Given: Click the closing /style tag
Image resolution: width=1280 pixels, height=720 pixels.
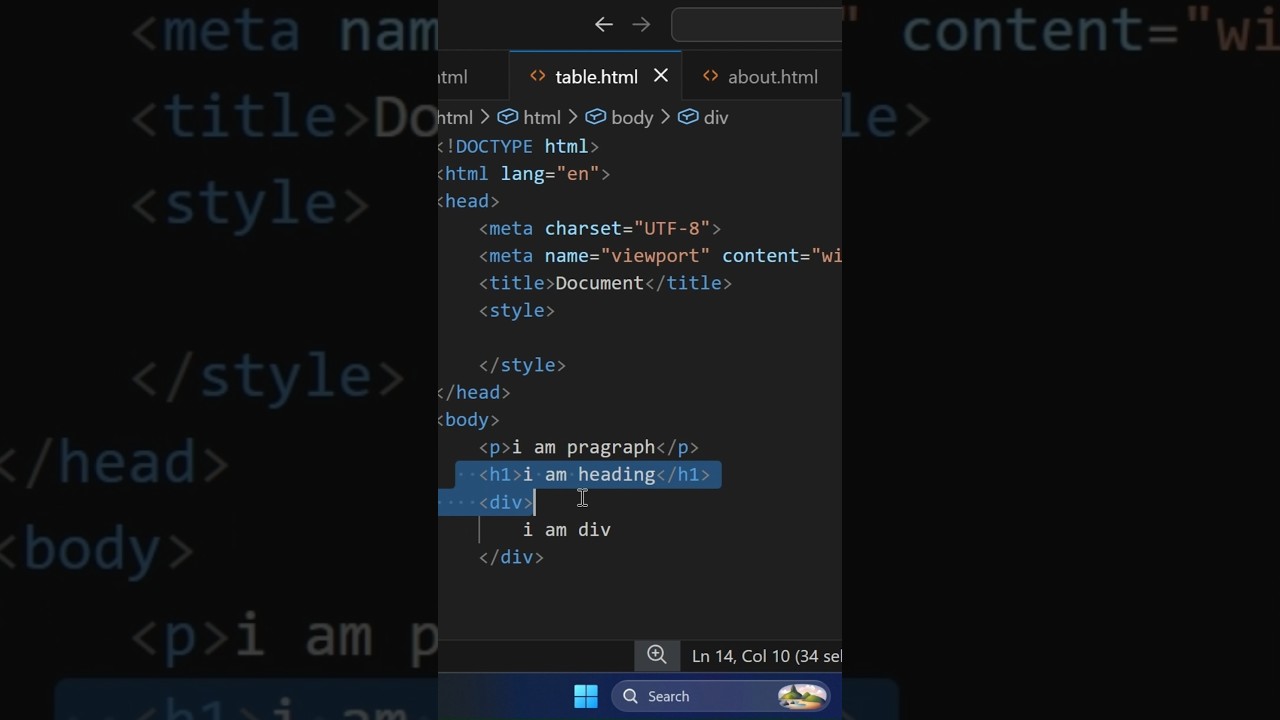Looking at the screenshot, I should pyautogui.click(x=522, y=365).
